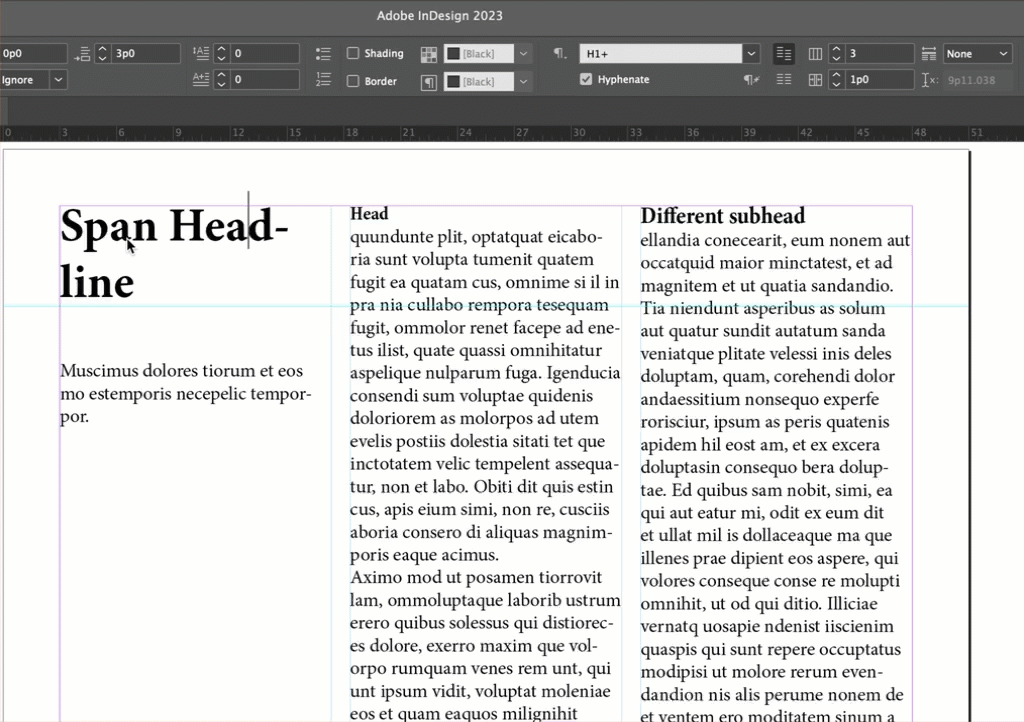Image resolution: width=1024 pixels, height=722 pixels.
Task: Click the last line right indent icon
Action: click(82, 54)
